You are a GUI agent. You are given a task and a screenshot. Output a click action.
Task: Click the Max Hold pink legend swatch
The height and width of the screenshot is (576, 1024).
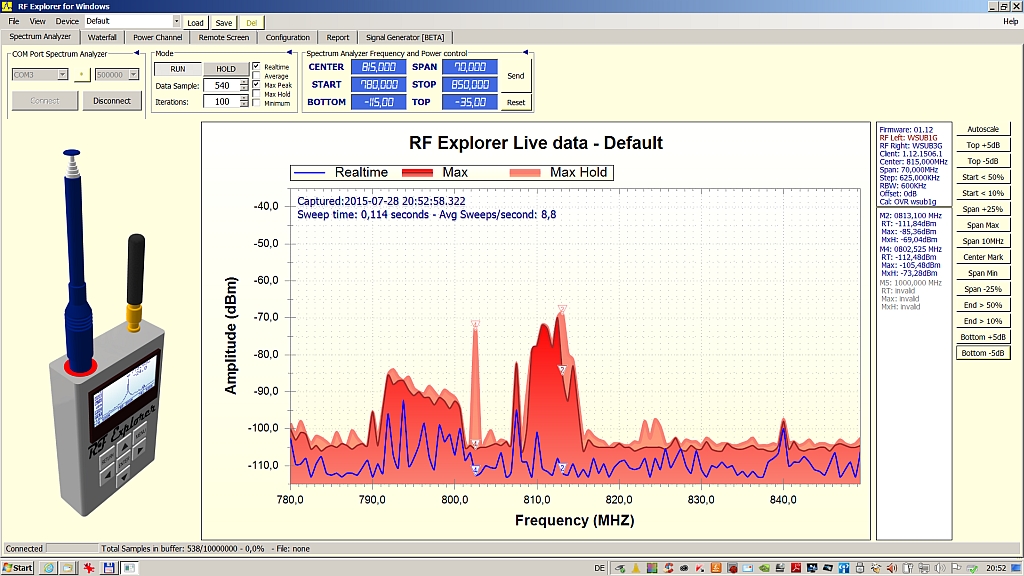pos(525,172)
